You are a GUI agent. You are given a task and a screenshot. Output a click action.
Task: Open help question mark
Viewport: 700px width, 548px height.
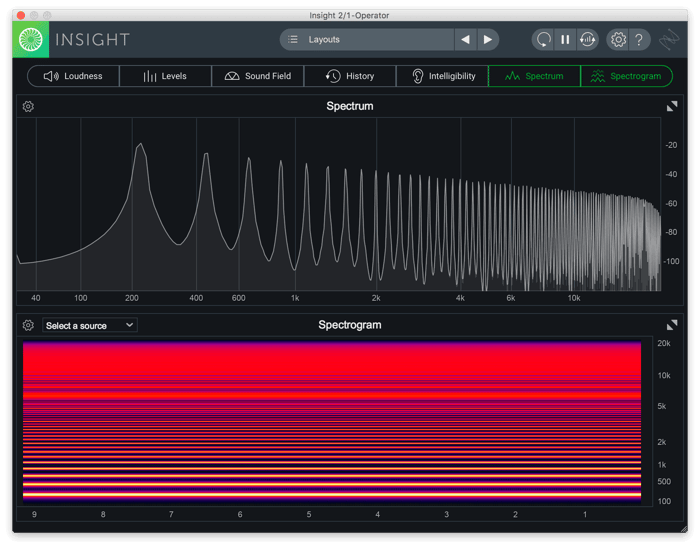coord(639,40)
